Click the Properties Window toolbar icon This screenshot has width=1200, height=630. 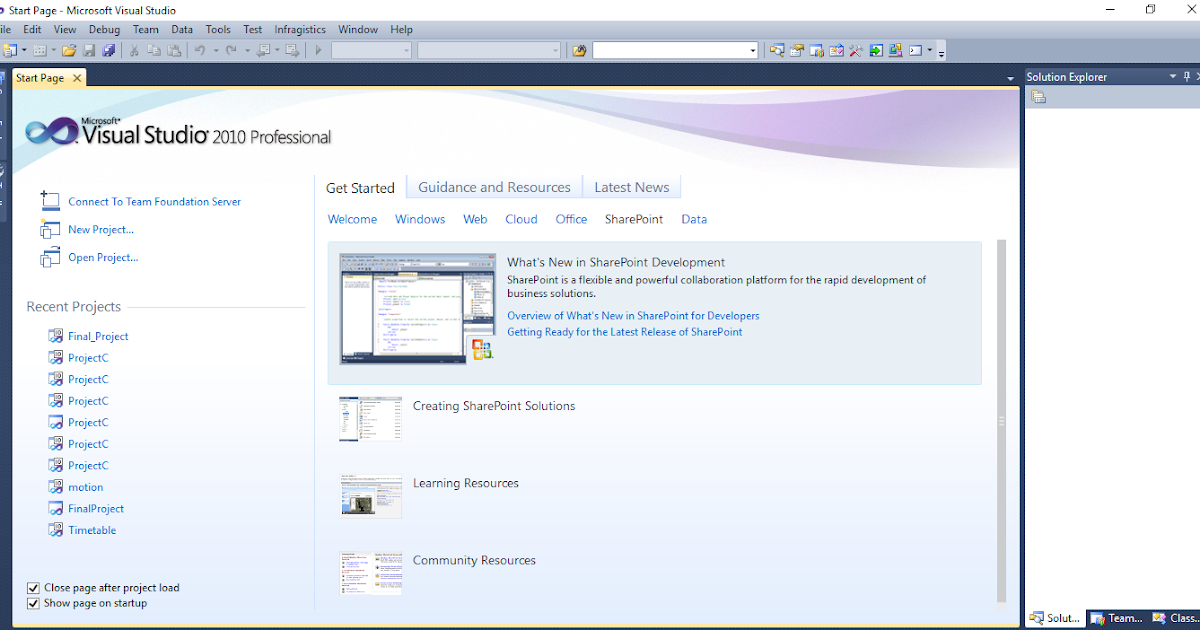point(796,50)
